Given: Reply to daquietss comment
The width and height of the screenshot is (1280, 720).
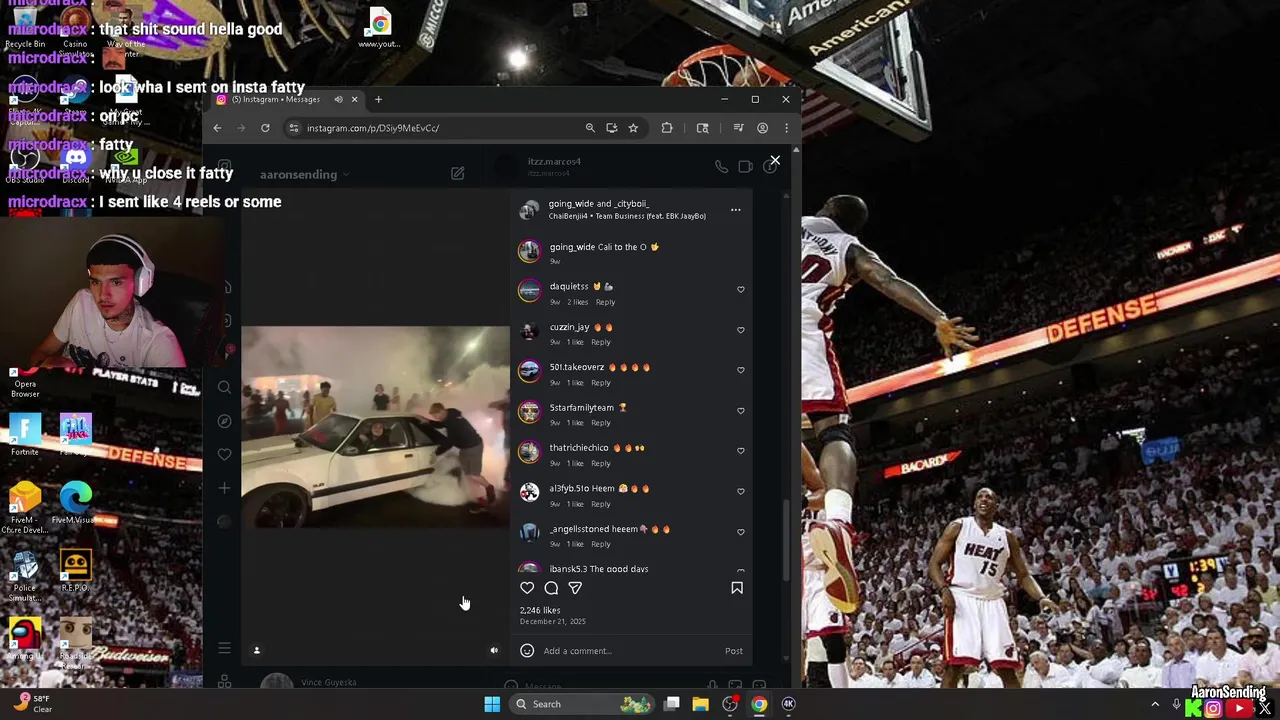Looking at the screenshot, I should 605,302.
